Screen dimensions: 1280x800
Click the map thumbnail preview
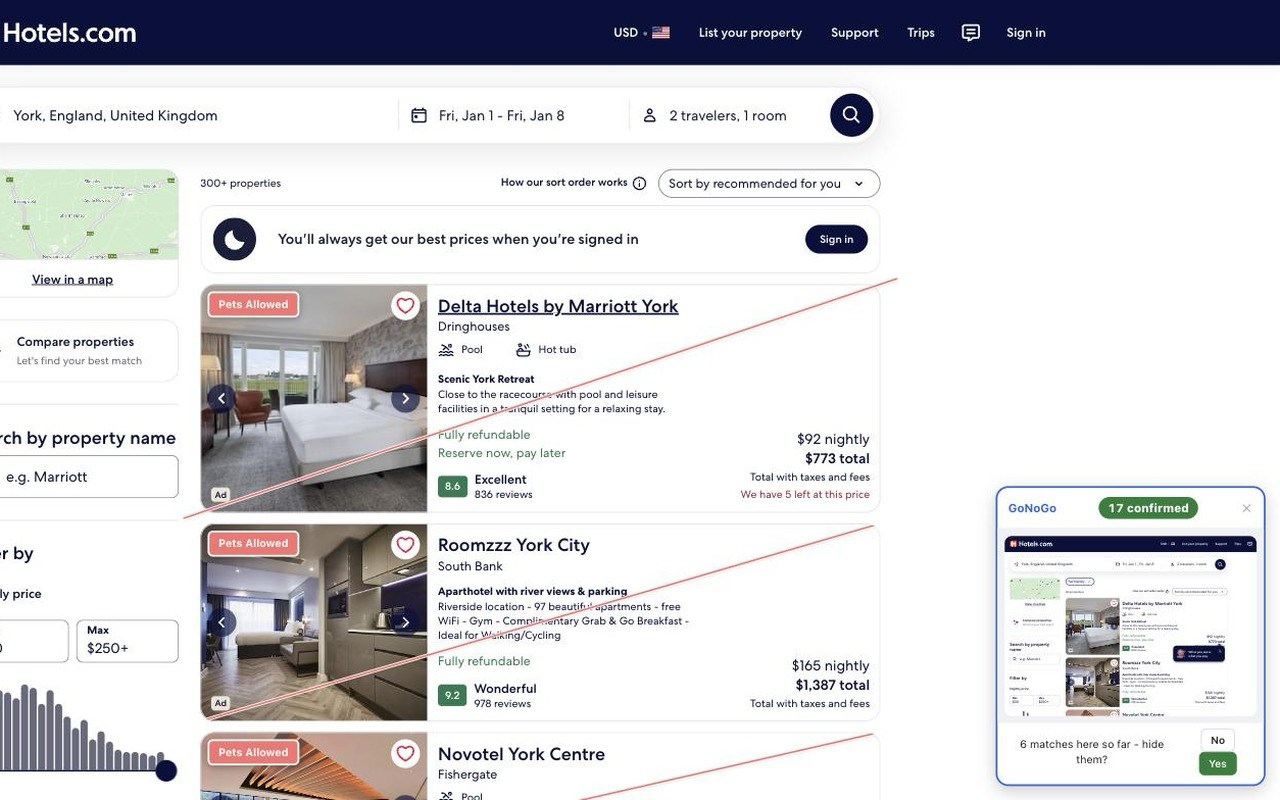pos(89,215)
